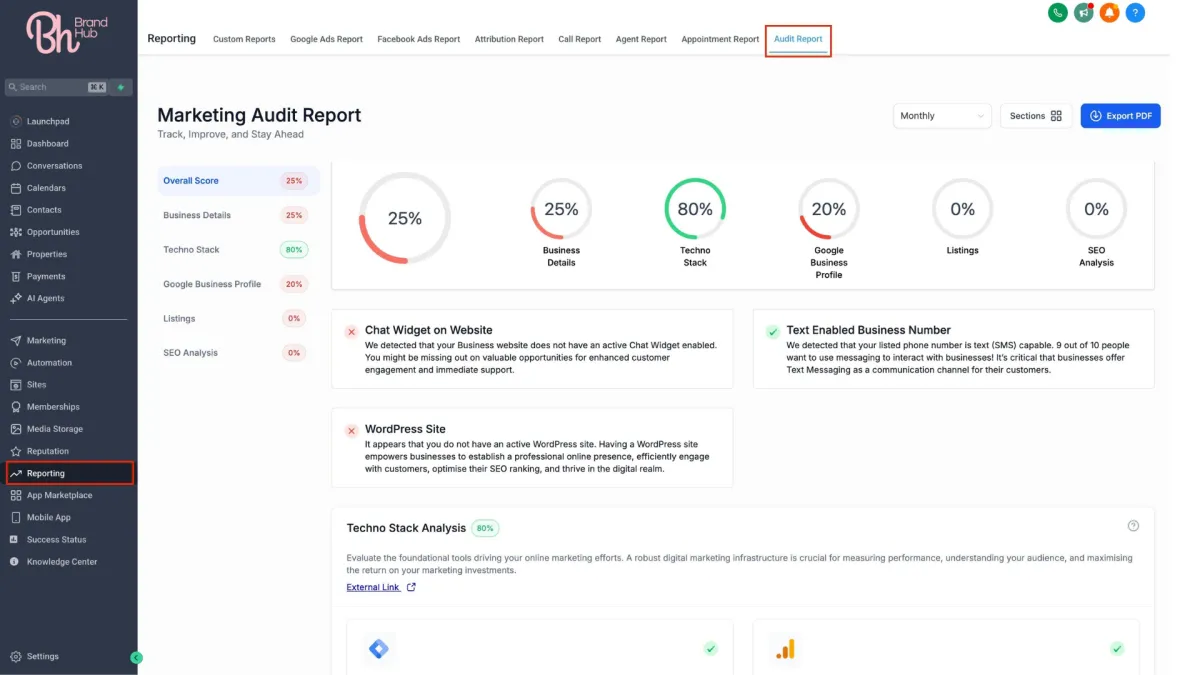This screenshot has height=675, width=1200.
Task: Click the Google Analytics logo icon
Action: tap(785, 649)
